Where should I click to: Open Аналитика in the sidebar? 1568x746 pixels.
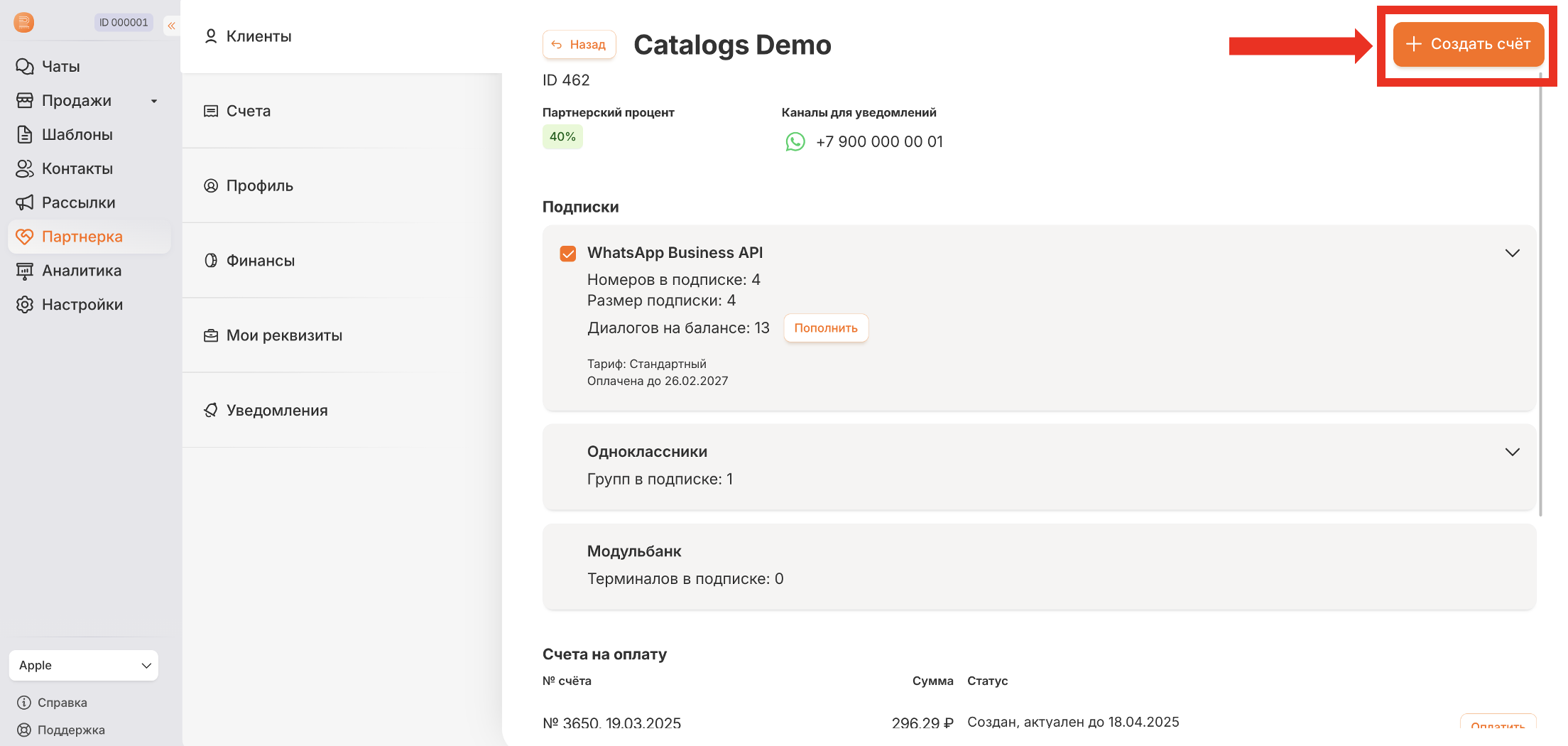(81, 271)
